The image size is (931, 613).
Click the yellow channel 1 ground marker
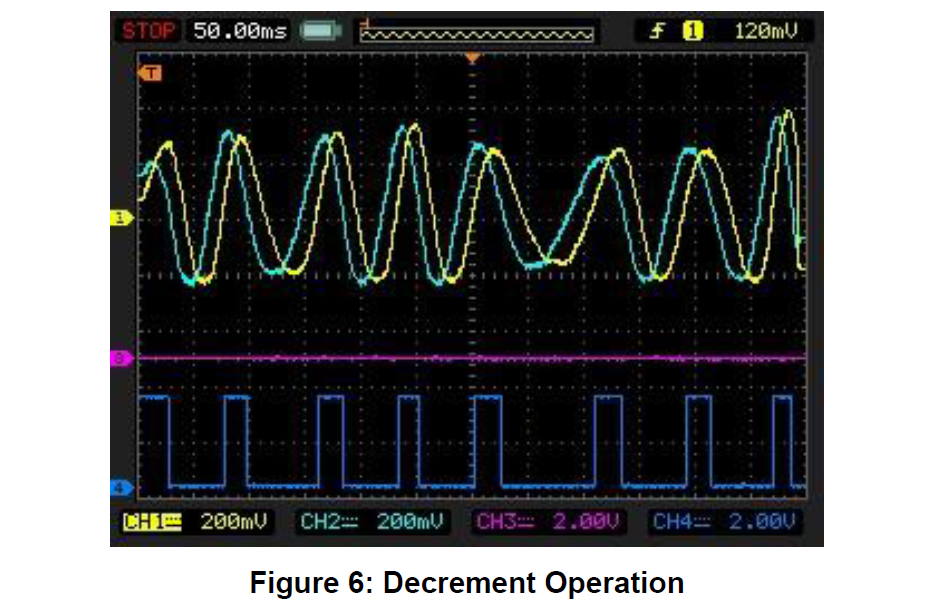(121, 217)
